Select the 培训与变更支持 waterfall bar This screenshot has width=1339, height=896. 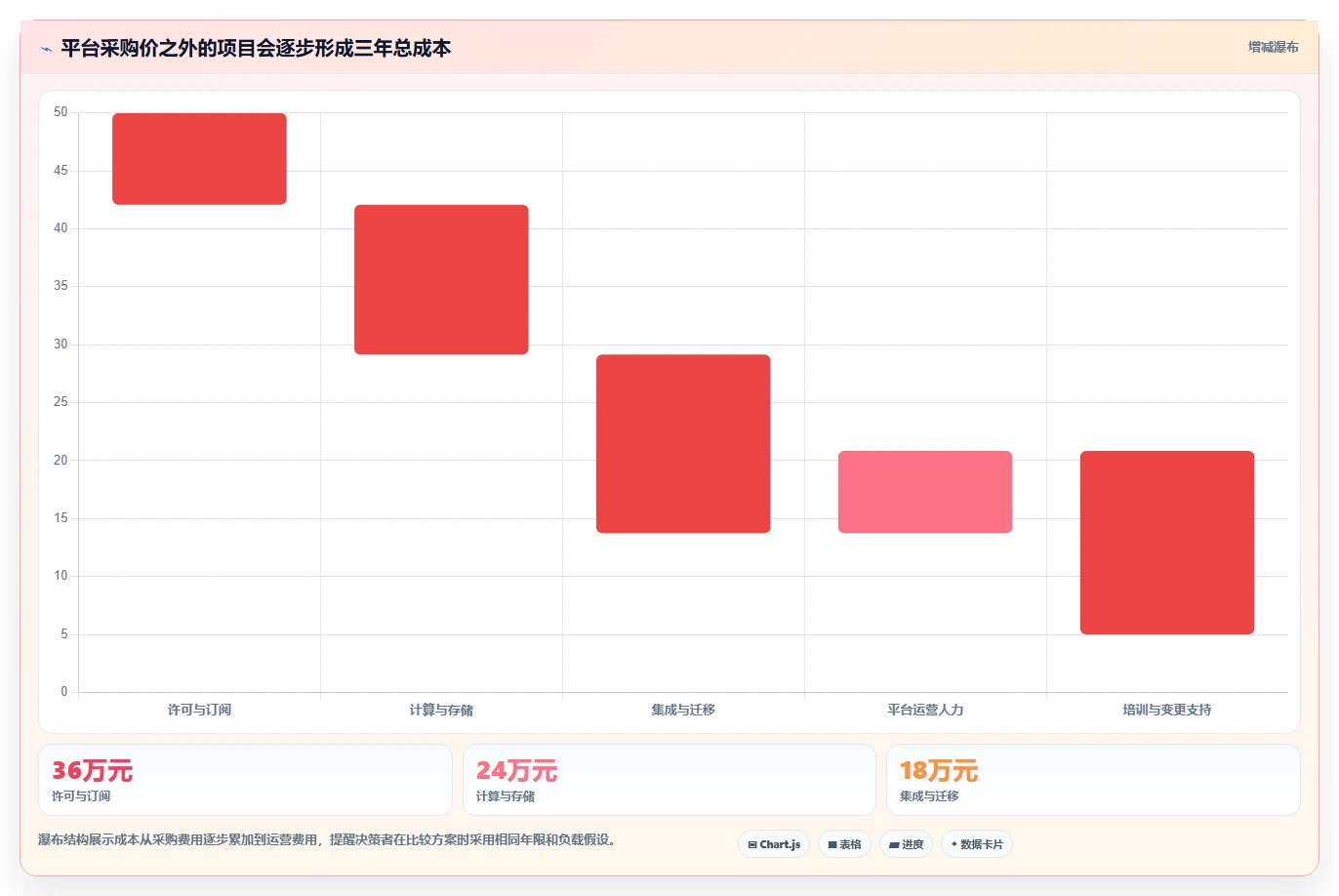click(x=1167, y=543)
